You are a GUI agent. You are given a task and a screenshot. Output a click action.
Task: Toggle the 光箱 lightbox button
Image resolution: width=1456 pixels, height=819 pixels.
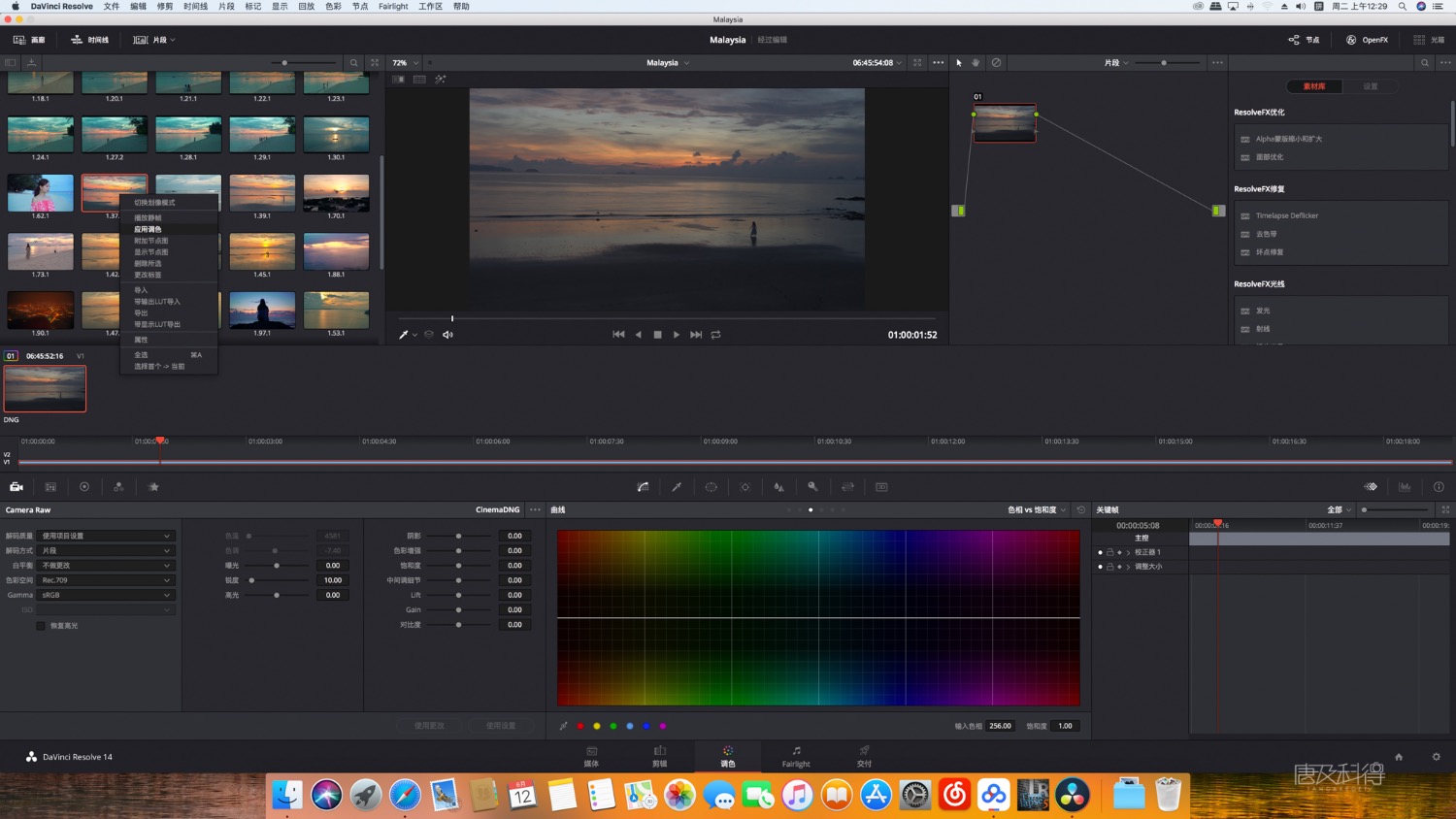(x=1429, y=40)
